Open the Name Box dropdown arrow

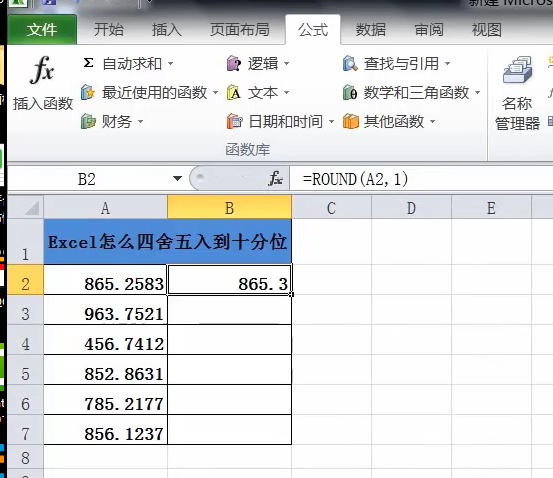177,179
